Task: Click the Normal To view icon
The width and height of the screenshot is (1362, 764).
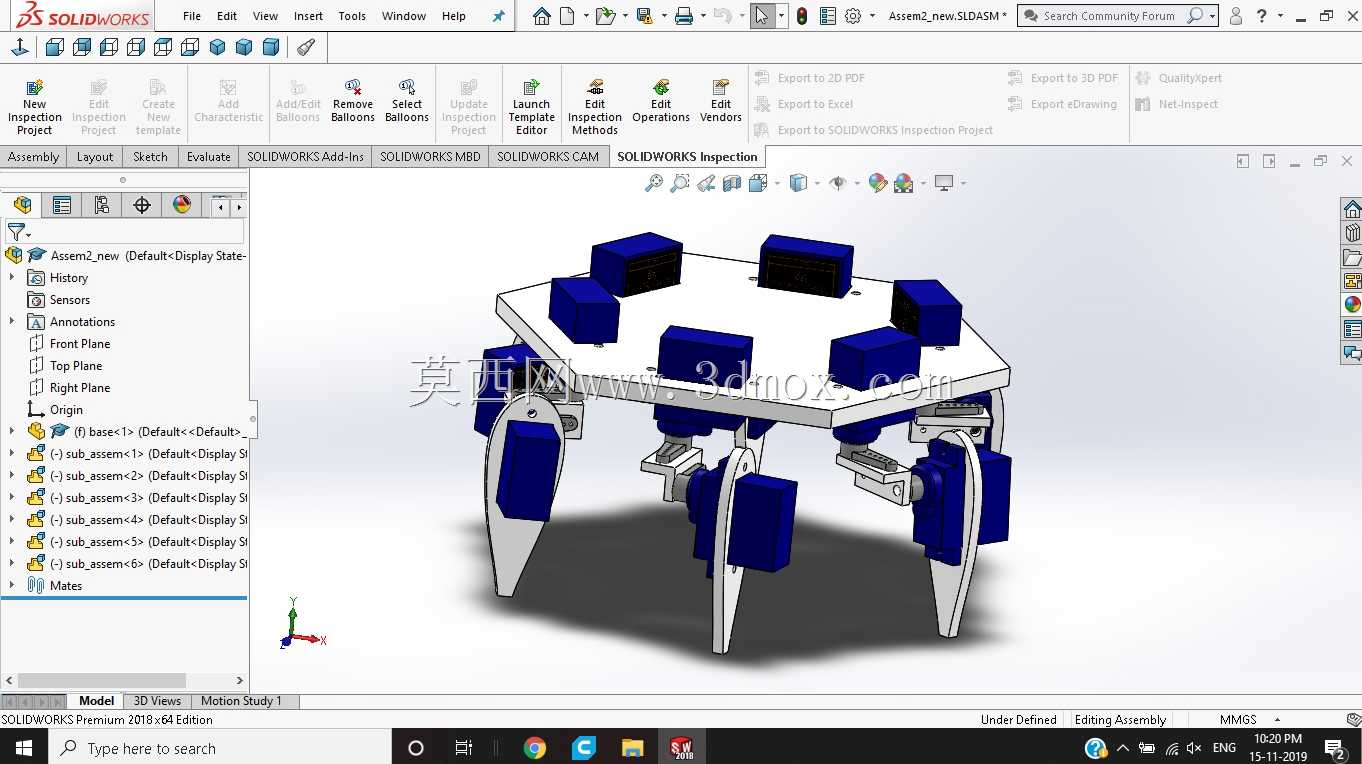Action: pos(20,47)
